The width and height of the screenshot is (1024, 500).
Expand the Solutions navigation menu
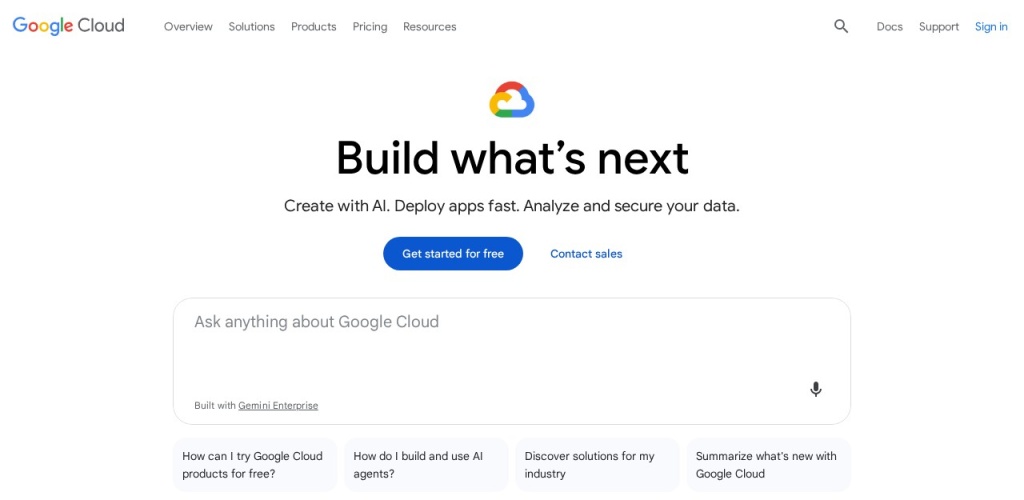point(251,27)
